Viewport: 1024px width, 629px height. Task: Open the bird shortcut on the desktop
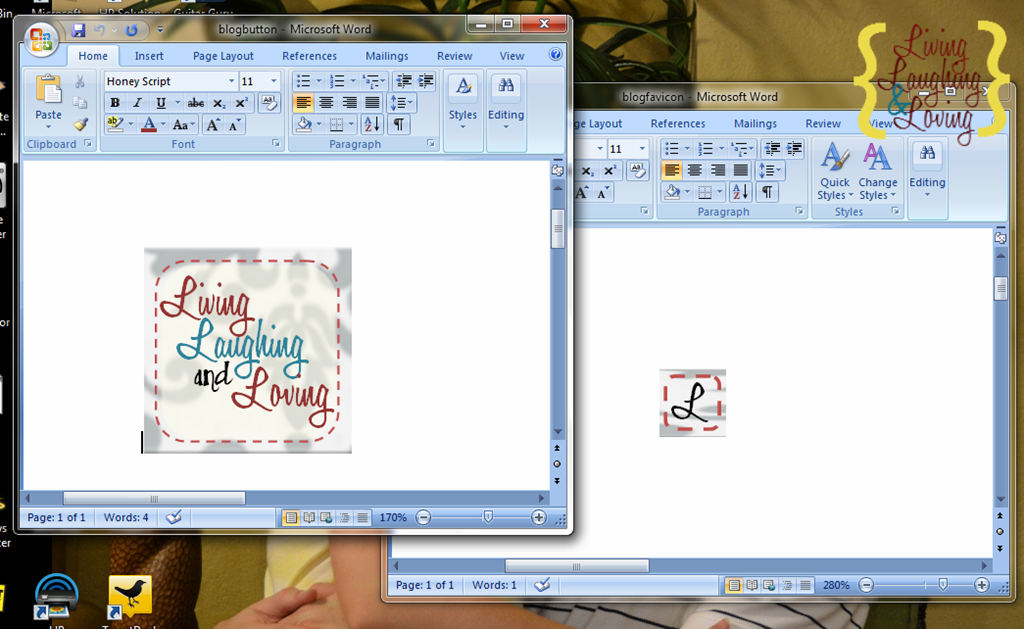pyautogui.click(x=129, y=596)
